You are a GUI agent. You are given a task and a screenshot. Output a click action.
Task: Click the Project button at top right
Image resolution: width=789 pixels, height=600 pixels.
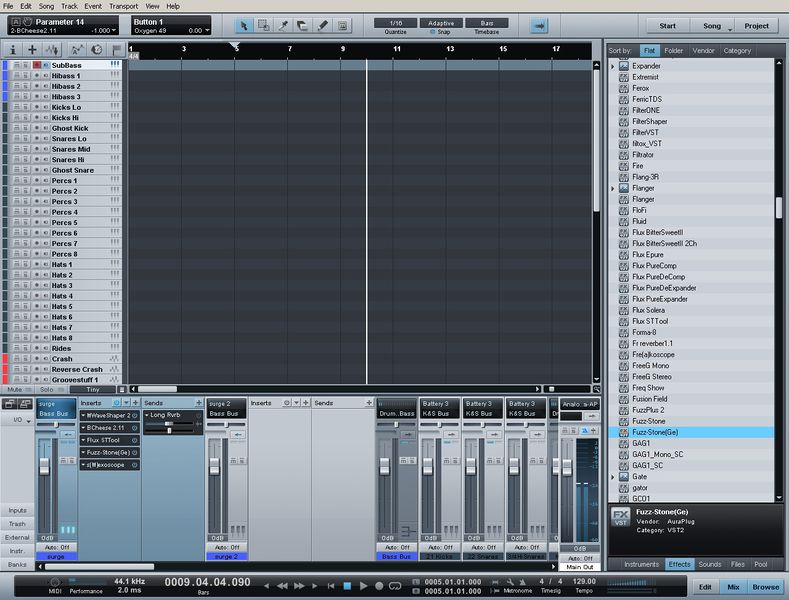click(756, 26)
